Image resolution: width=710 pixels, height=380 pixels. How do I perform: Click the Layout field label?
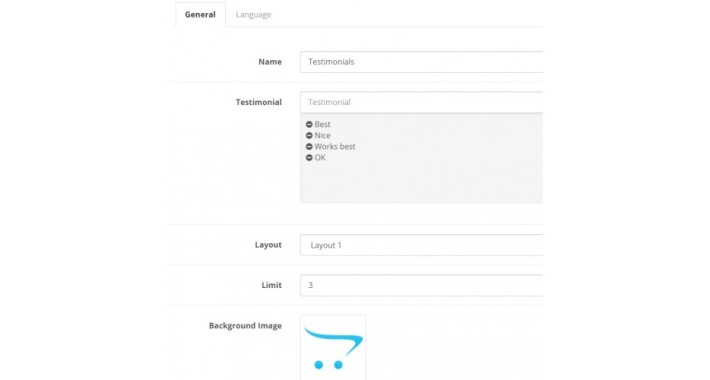(268, 245)
